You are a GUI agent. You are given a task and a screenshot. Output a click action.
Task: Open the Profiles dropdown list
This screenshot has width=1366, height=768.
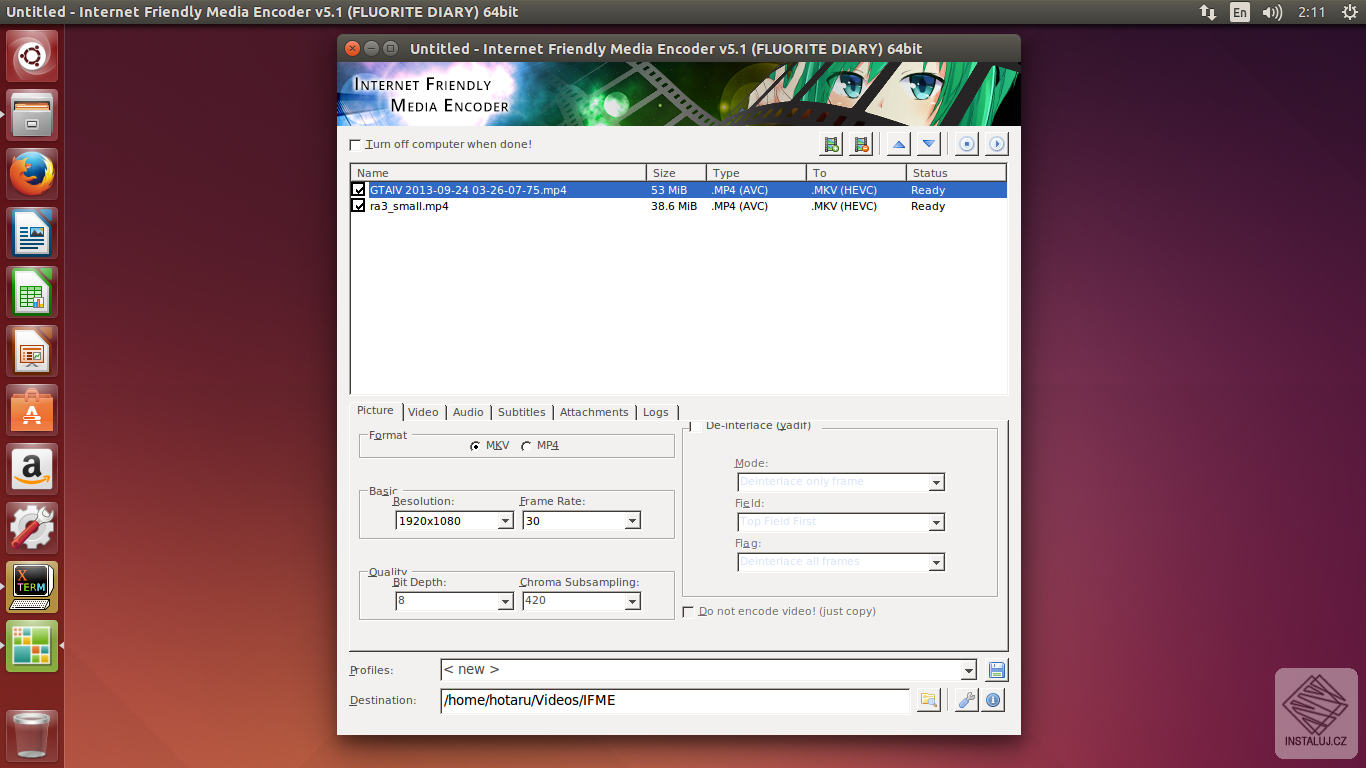[x=968, y=670]
